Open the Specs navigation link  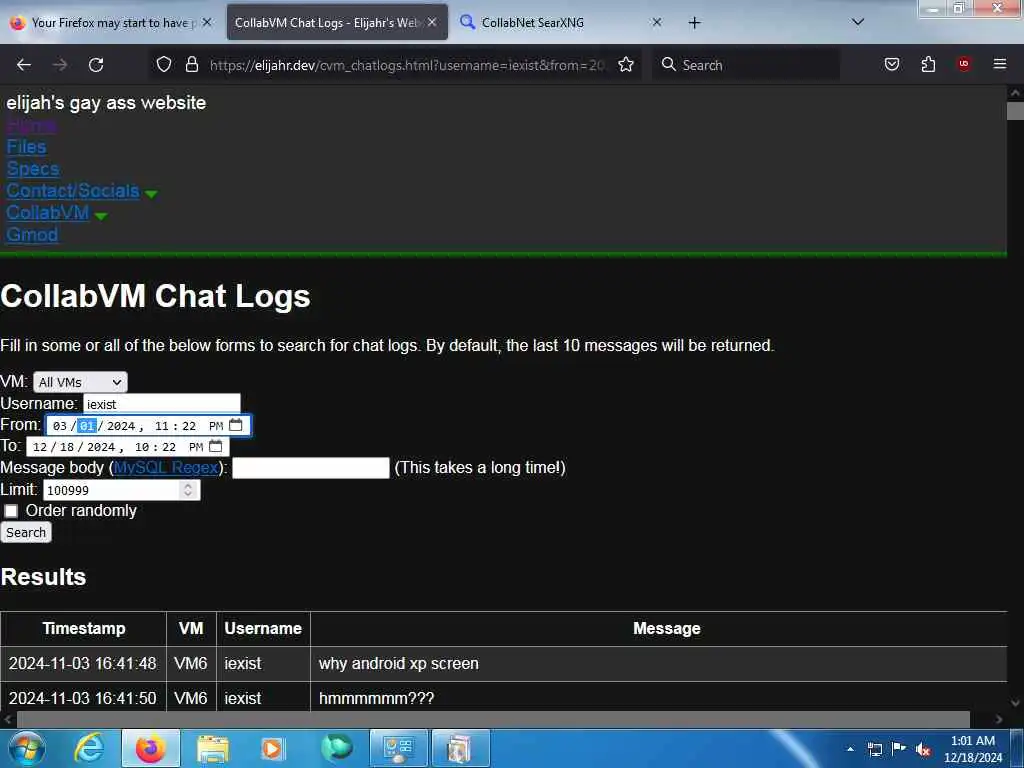click(x=33, y=168)
